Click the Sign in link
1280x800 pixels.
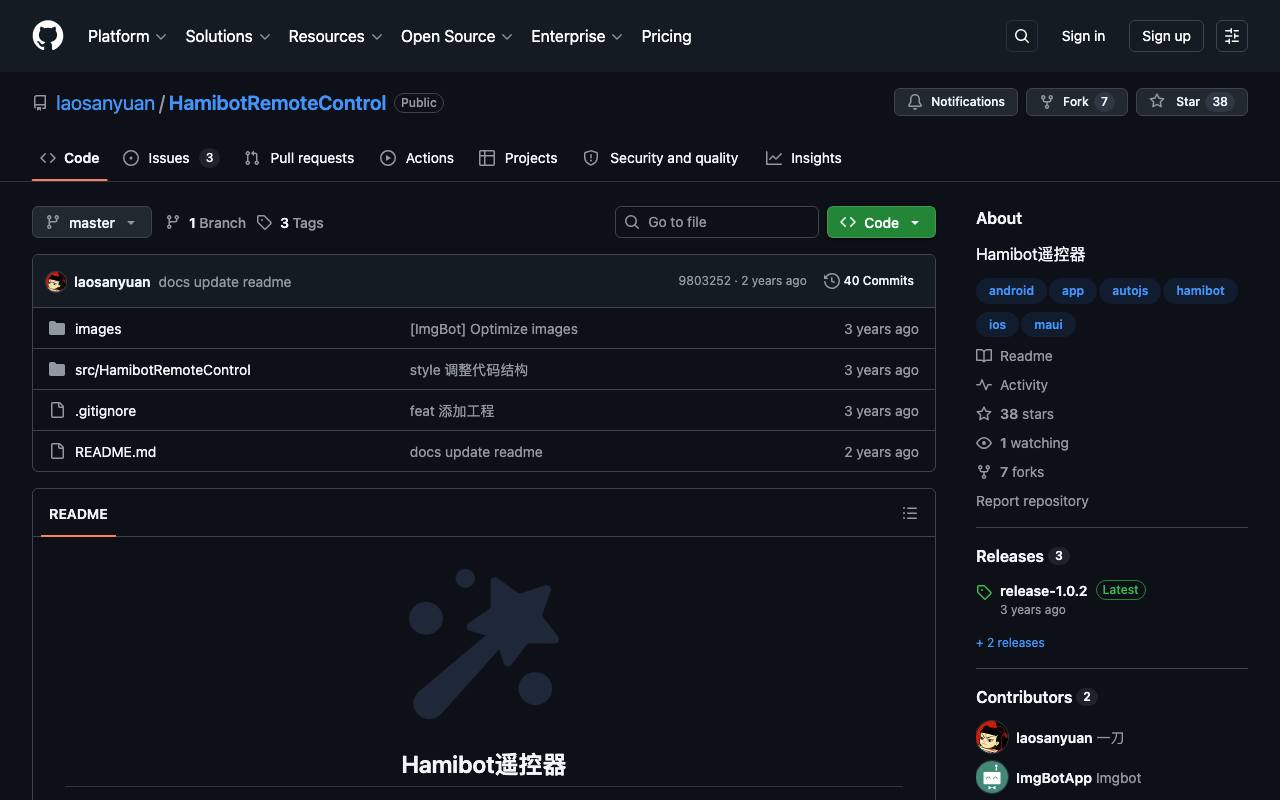coord(1083,36)
